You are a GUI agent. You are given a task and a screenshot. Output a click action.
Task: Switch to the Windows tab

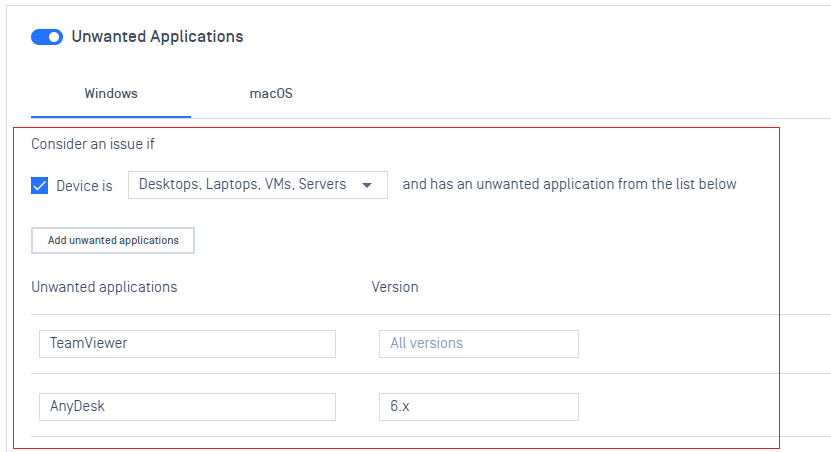pyautogui.click(x=111, y=93)
